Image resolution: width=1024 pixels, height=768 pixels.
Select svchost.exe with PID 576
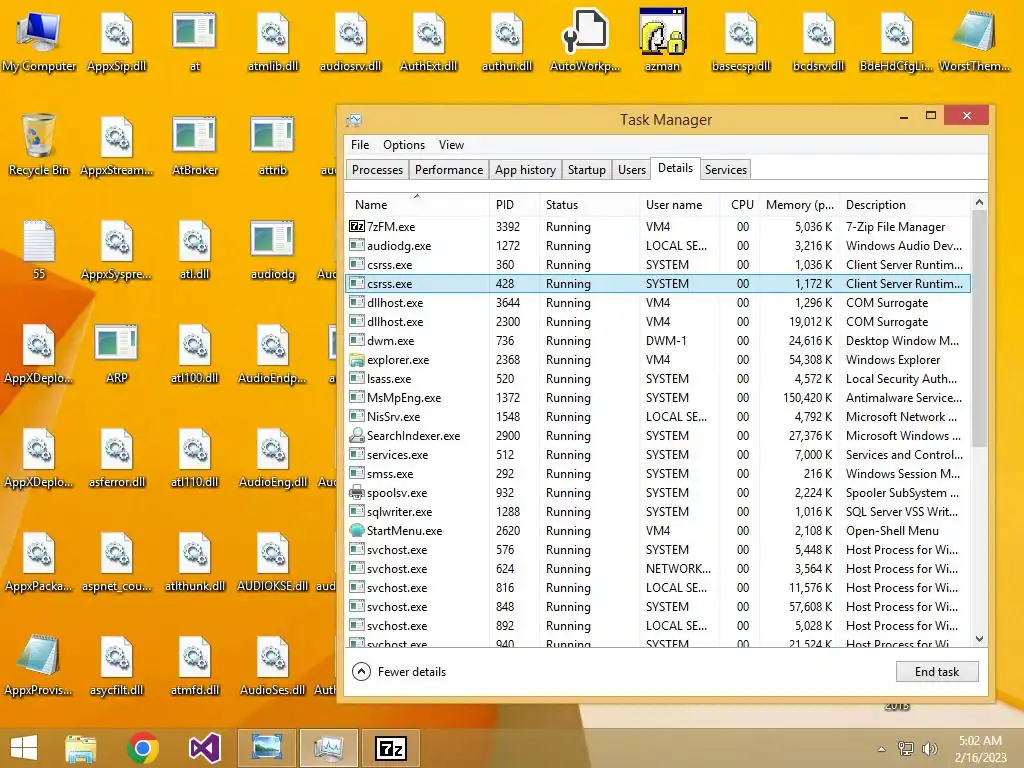click(658, 550)
